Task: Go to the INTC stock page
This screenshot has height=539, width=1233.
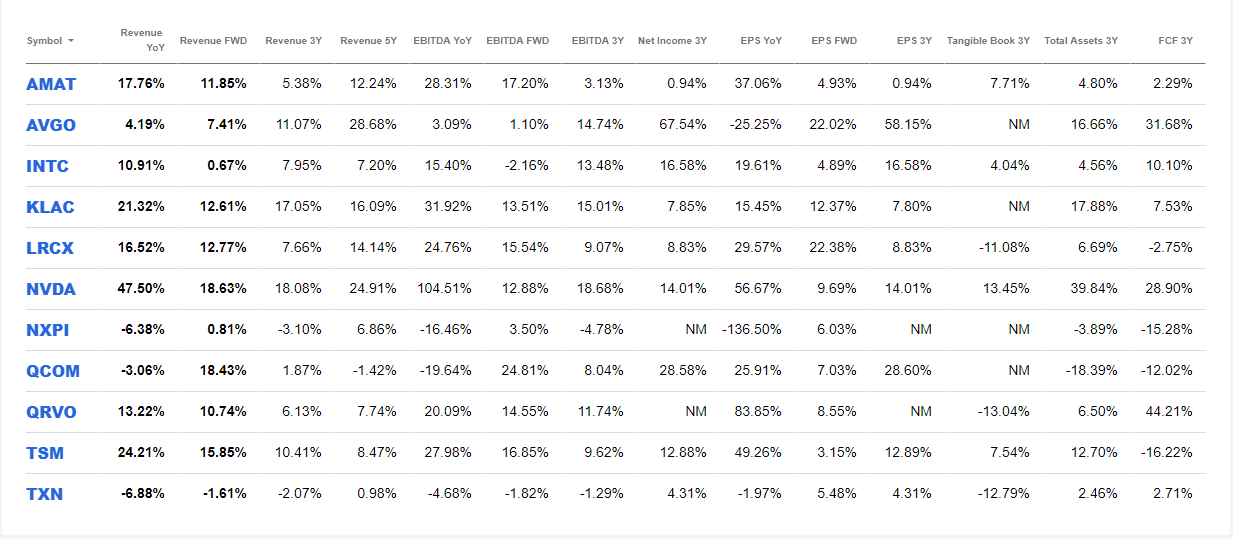Action: (x=48, y=166)
